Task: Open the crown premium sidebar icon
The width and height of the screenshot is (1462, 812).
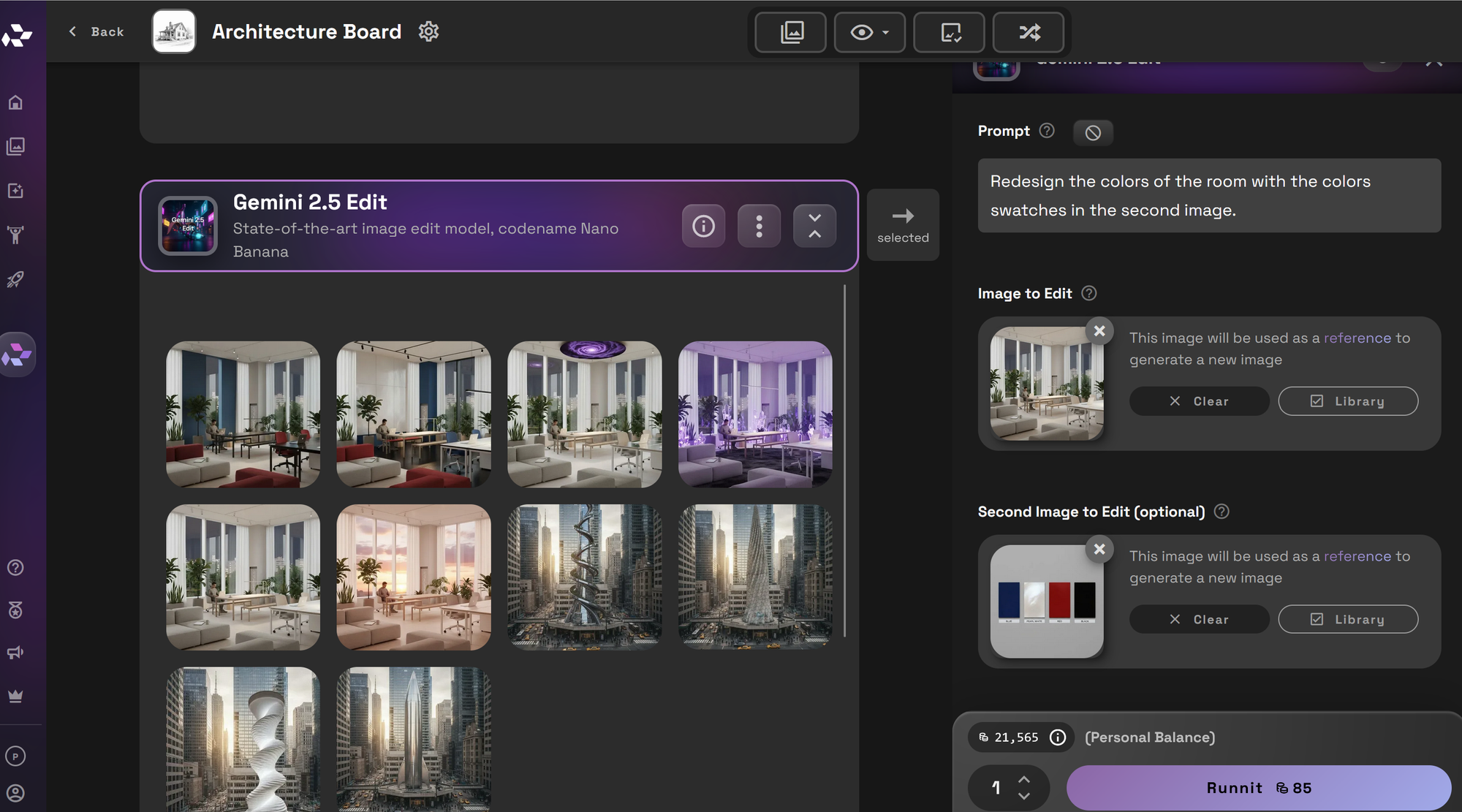Action: coord(15,696)
